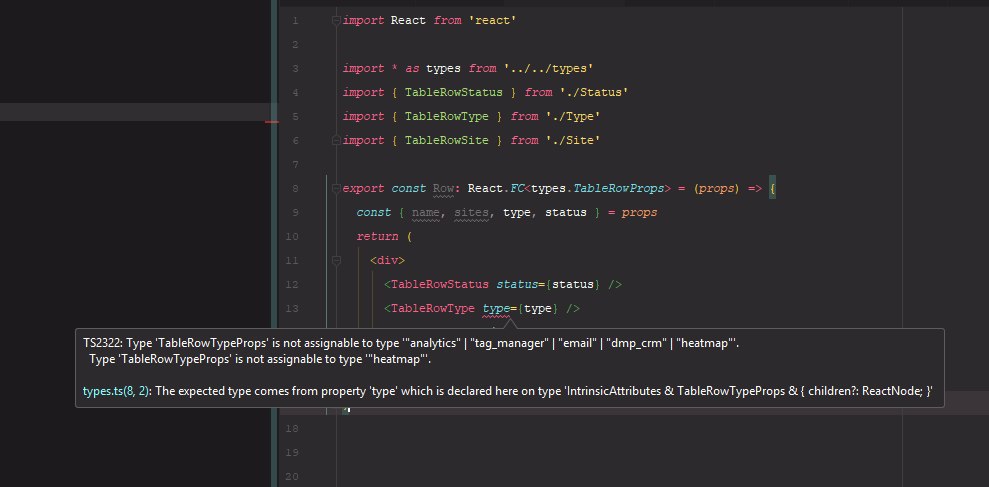Click 'TableRowType' tag name on line 13
The width and height of the screenshot is (989, 487).
(x=433, y=308)
